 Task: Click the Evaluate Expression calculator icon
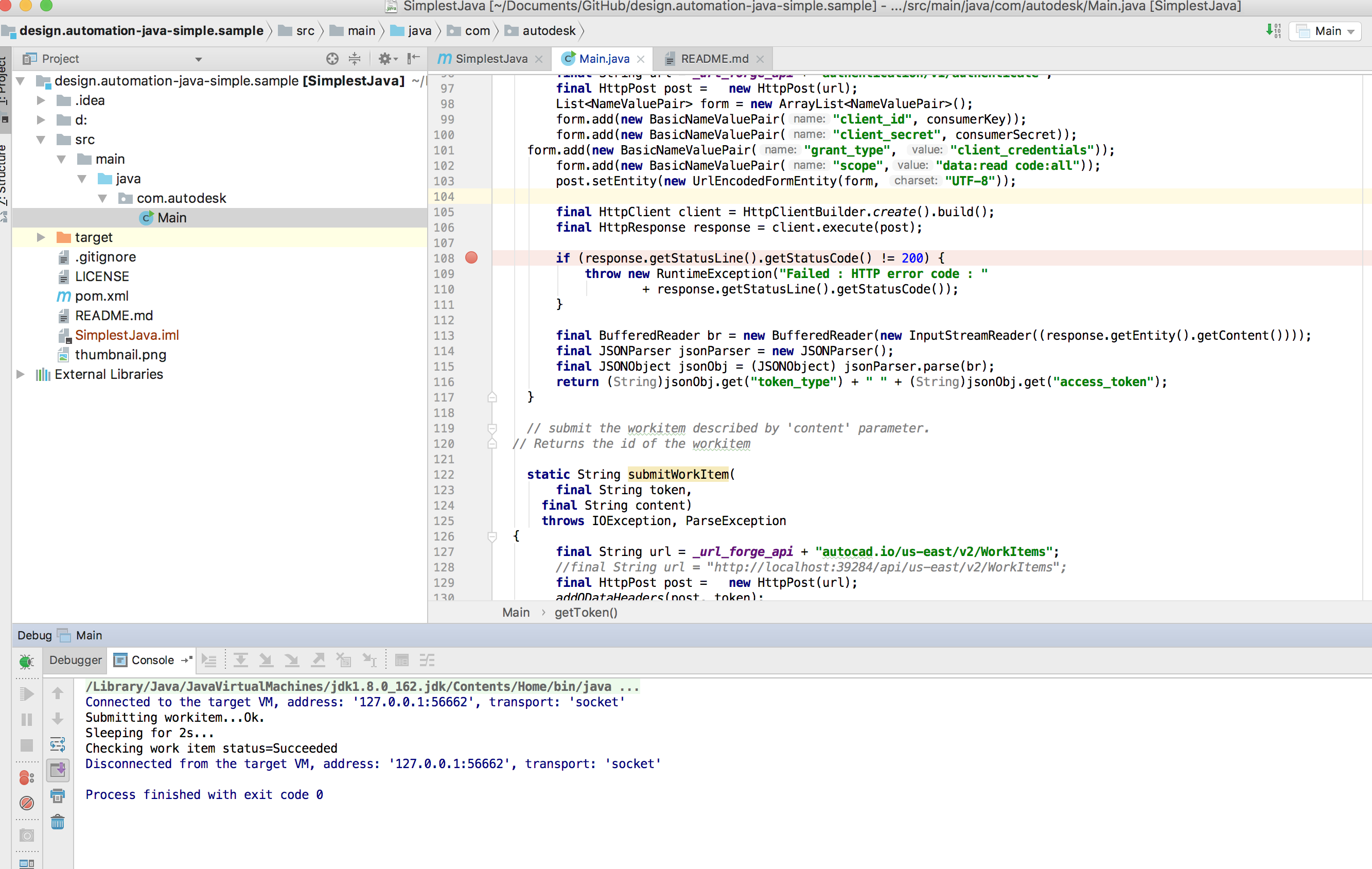pos(402,661)
